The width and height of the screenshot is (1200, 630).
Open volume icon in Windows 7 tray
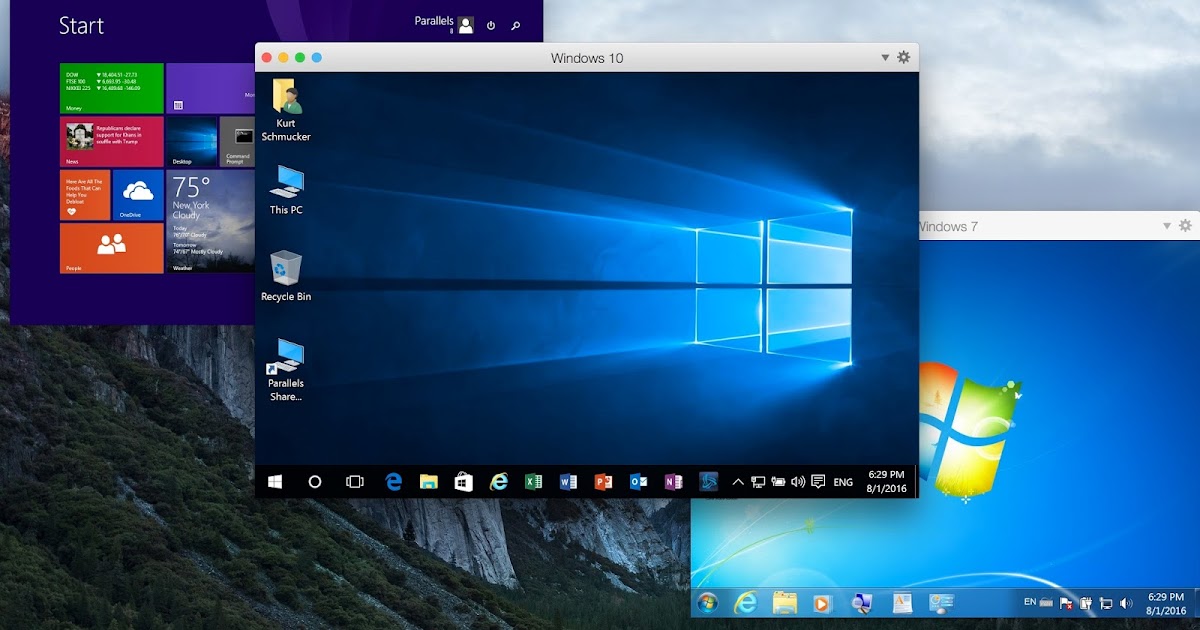click(1126, 603)
